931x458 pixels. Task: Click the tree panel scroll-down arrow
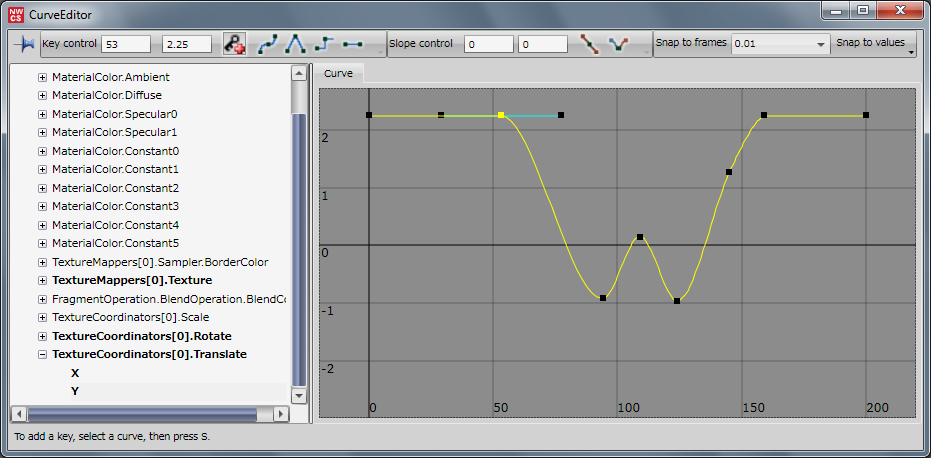(x=299, y=396)
